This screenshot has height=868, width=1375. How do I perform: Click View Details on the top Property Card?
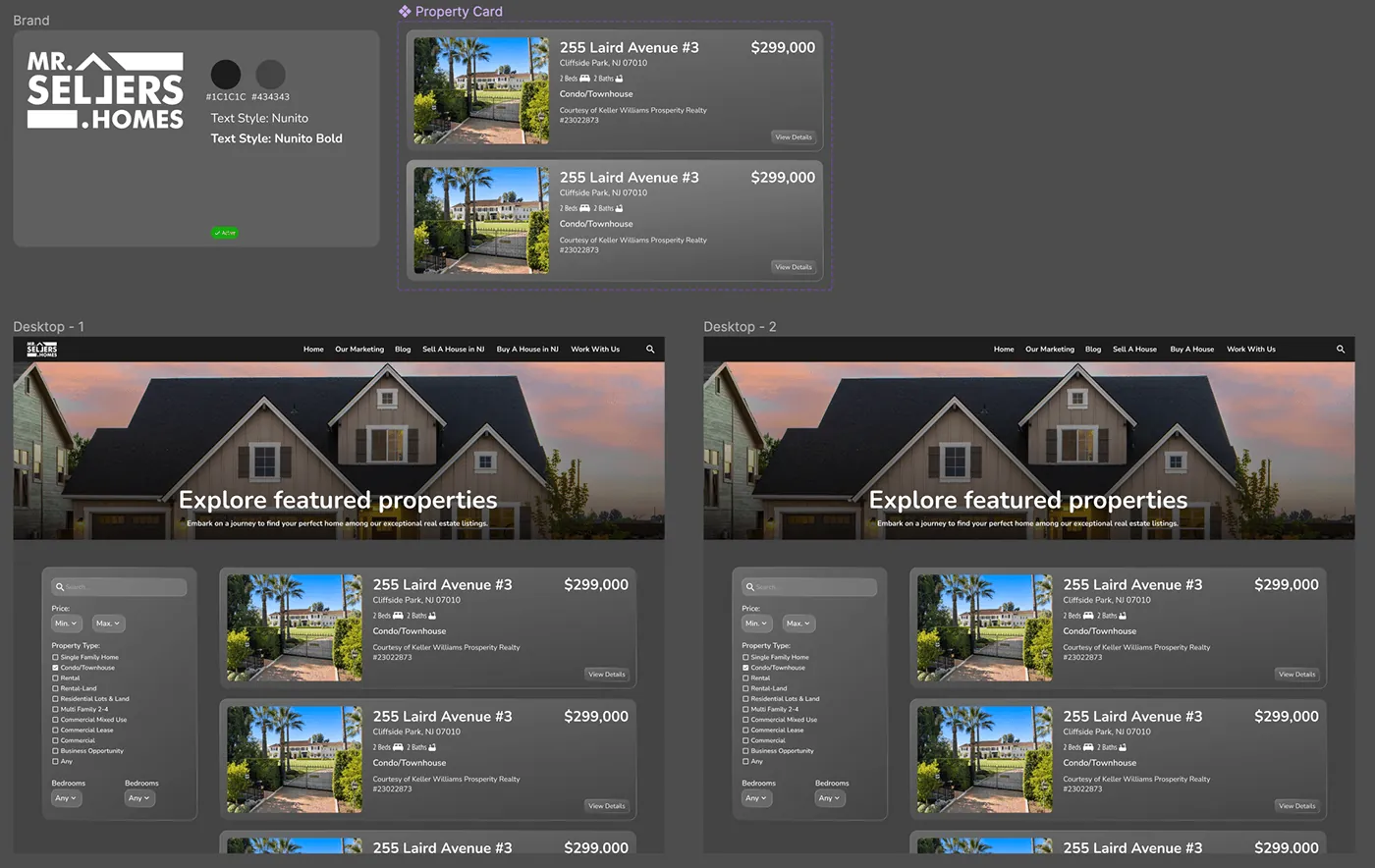point(794,137)
